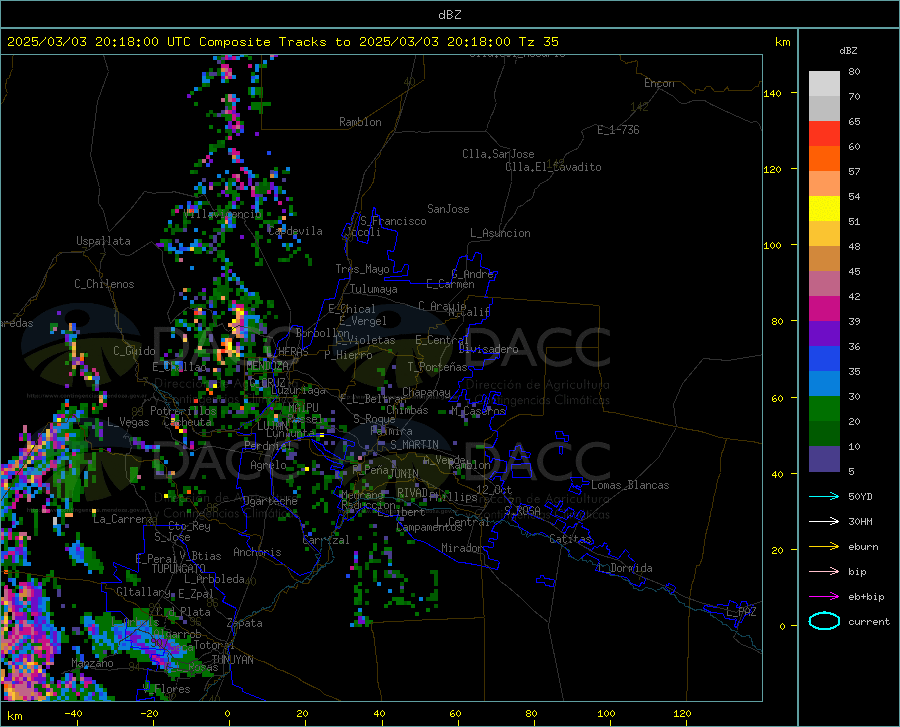Choose the mauve swatch between 45 and 42
This screenshot has width=900, height=727.
(824, 283)
